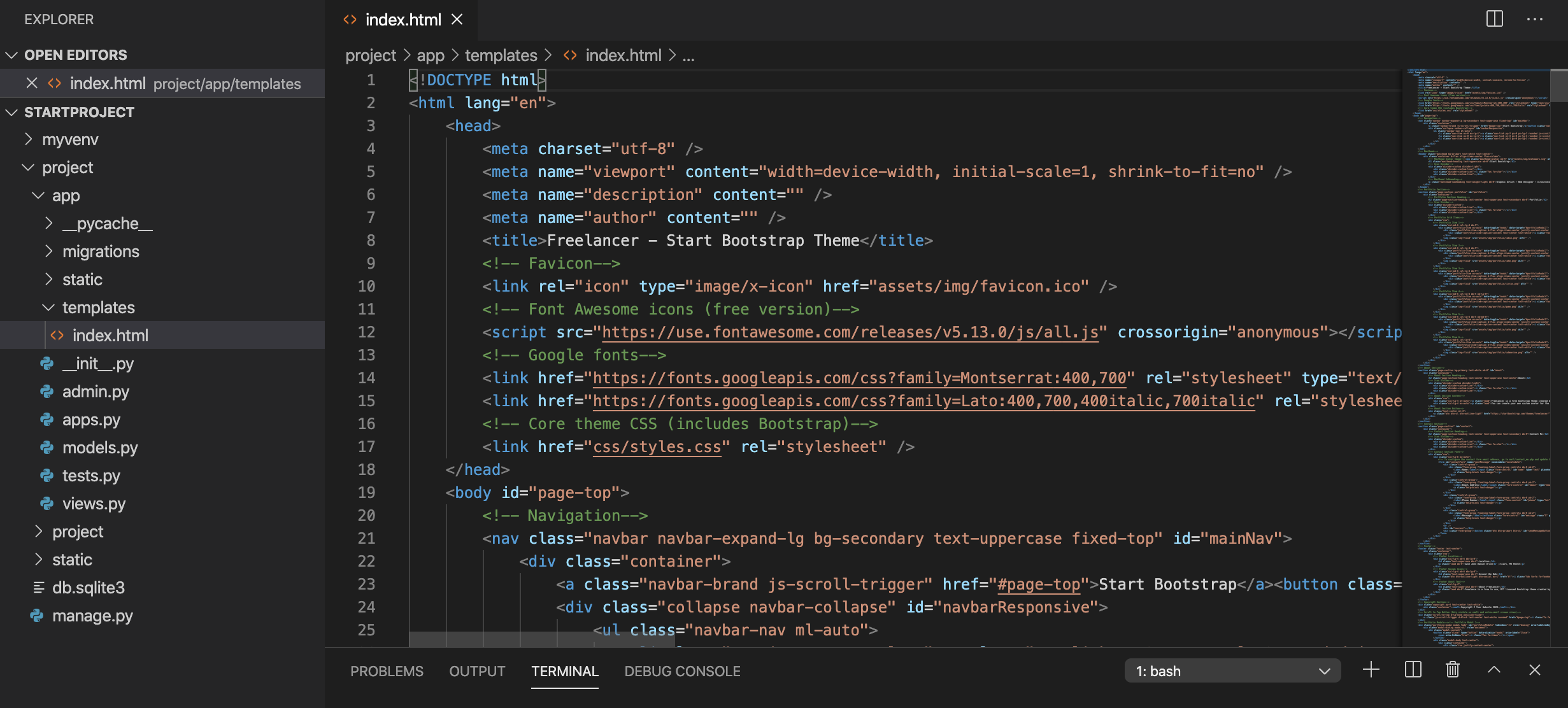The height and width of the screenshot is (708, 1568).
Task: Switch to the DEBUG CONSOLE tab
Action: pyautogui.click(x=682, y=671)
